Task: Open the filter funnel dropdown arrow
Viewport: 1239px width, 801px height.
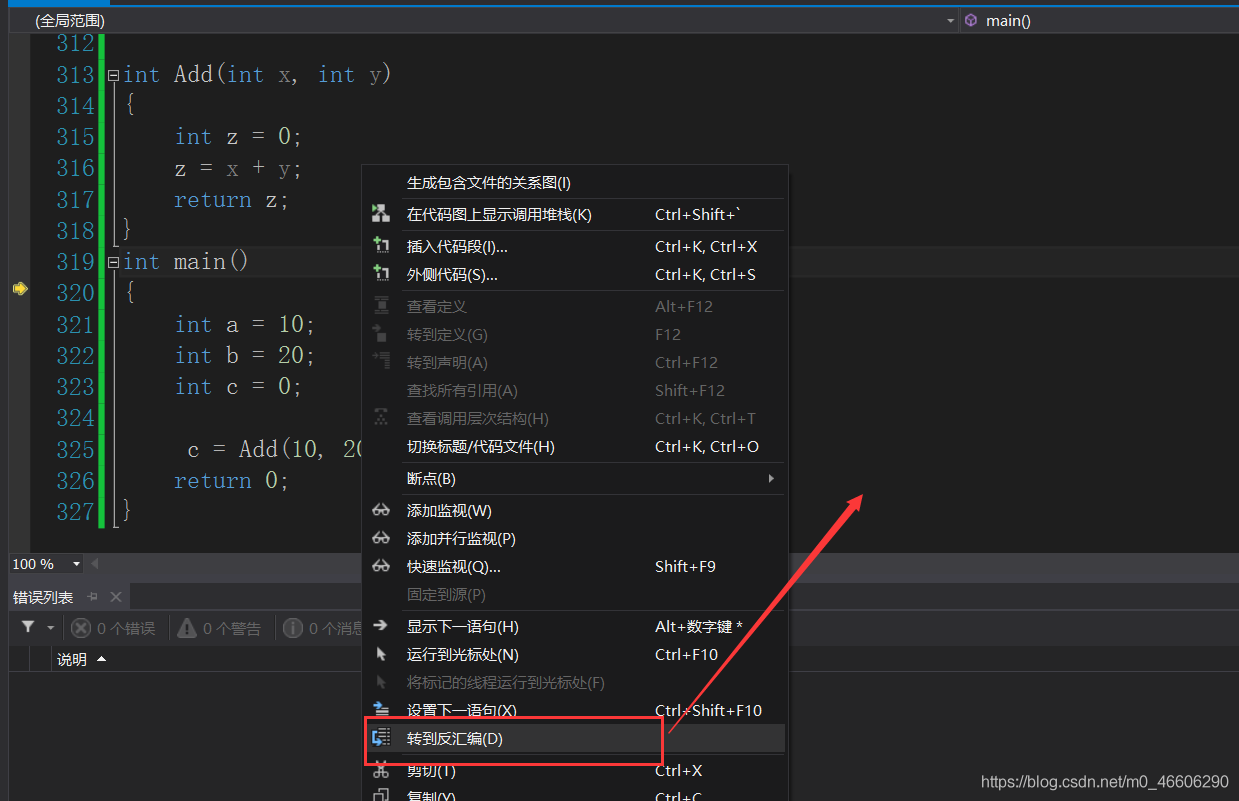Action: 50,628
